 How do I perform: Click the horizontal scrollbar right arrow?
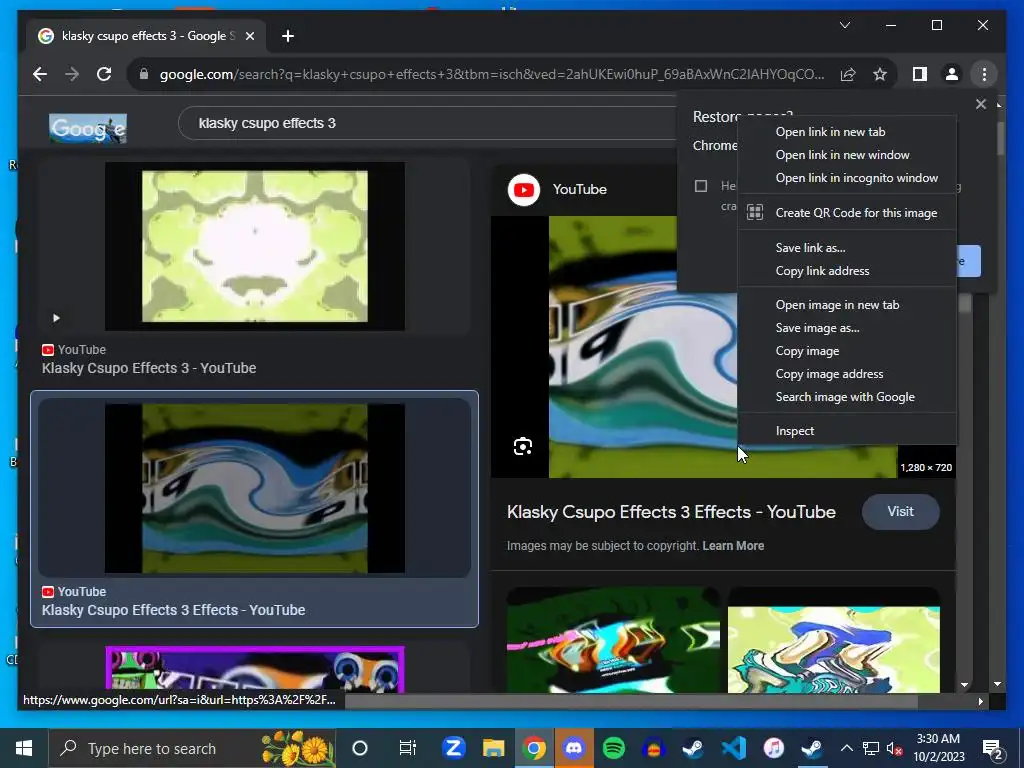980,701
